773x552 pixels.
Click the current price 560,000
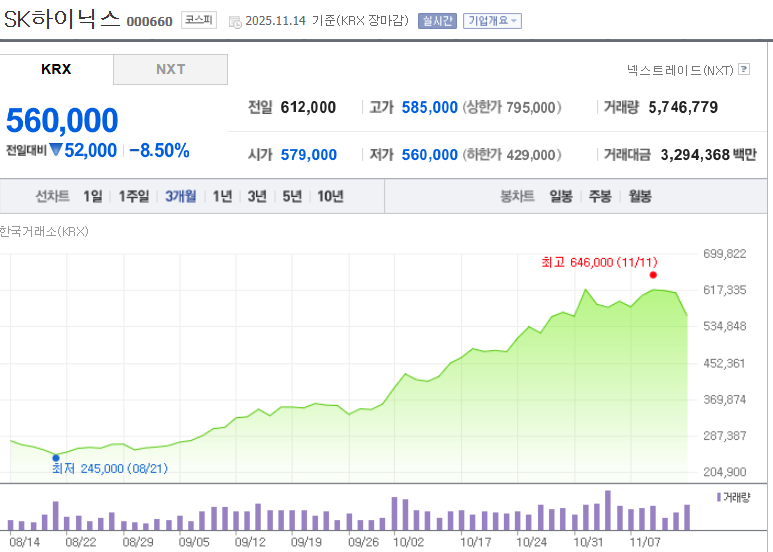[62, 120]
